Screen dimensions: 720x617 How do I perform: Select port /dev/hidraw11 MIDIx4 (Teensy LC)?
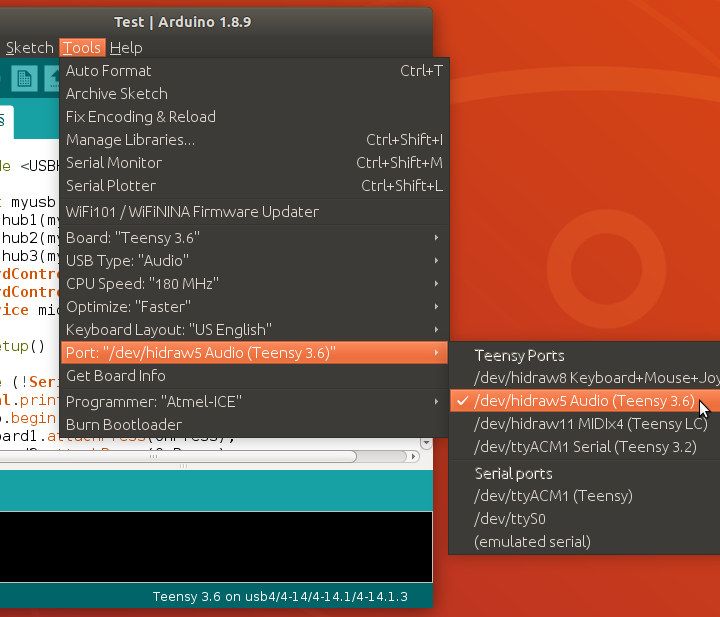585,424
